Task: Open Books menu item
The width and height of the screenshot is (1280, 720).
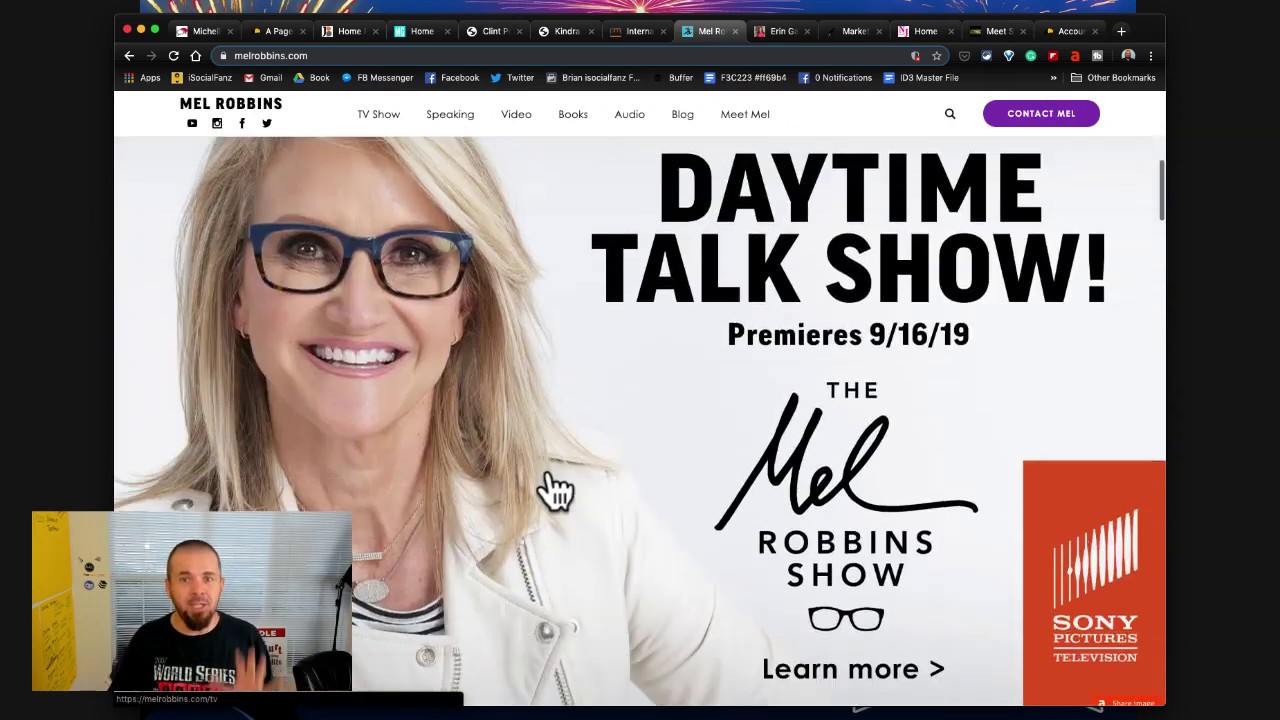Action: pos(573,114)
